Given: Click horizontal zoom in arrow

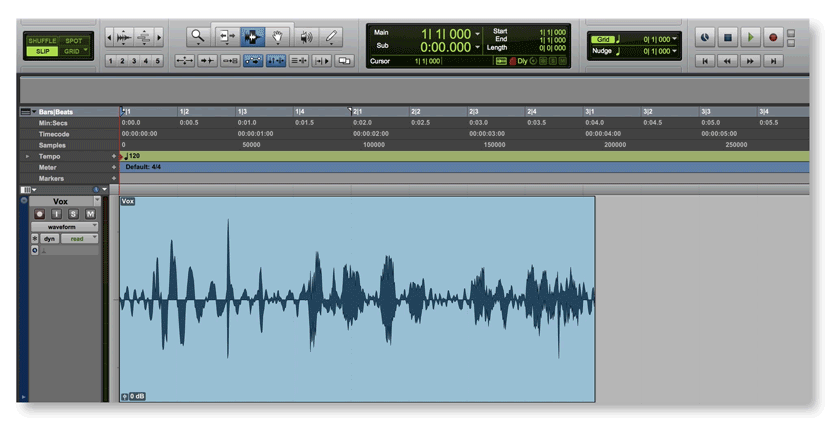Looking at the screenshot, I should point(159,37).
